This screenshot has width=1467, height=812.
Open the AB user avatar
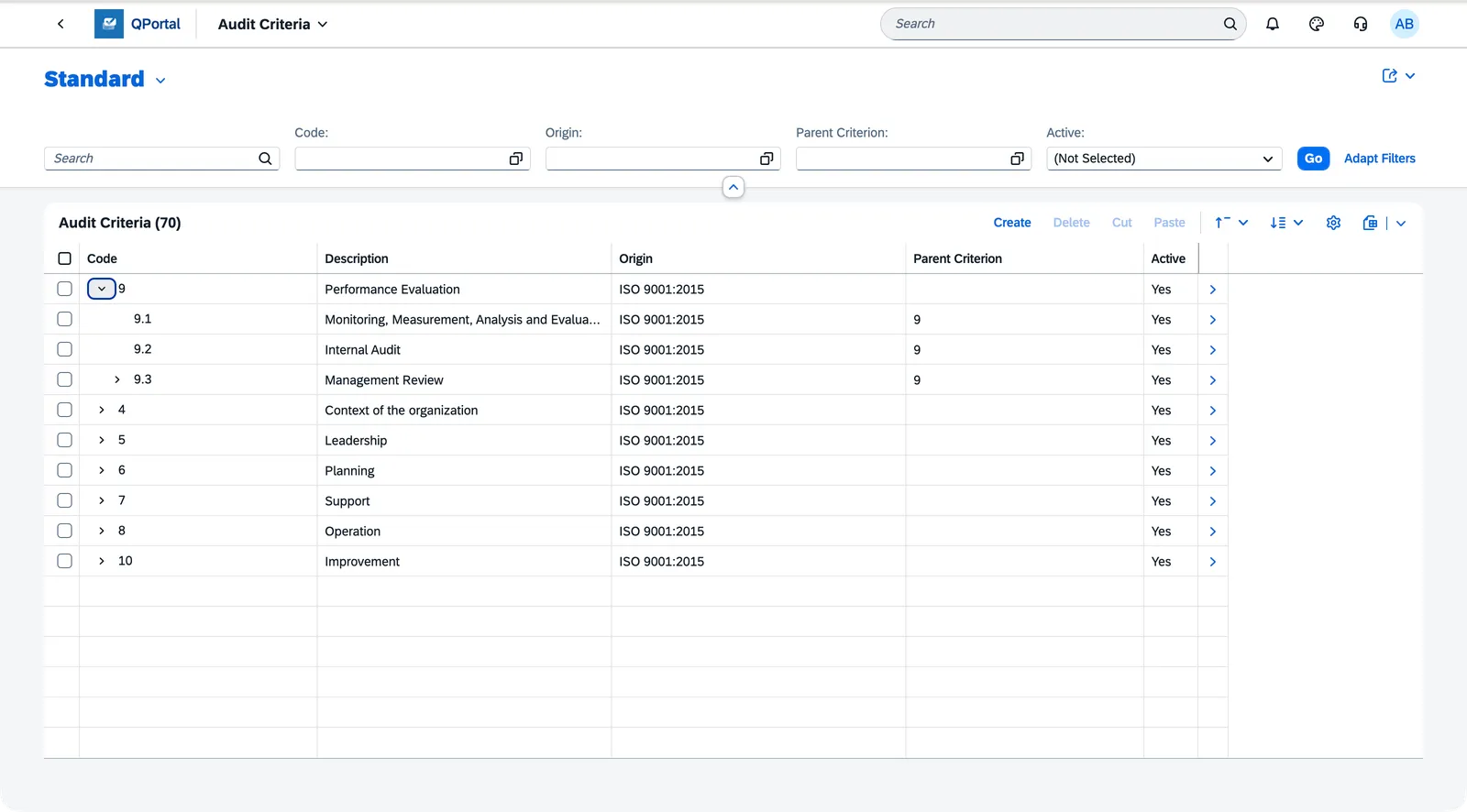tap(1405, 24)
